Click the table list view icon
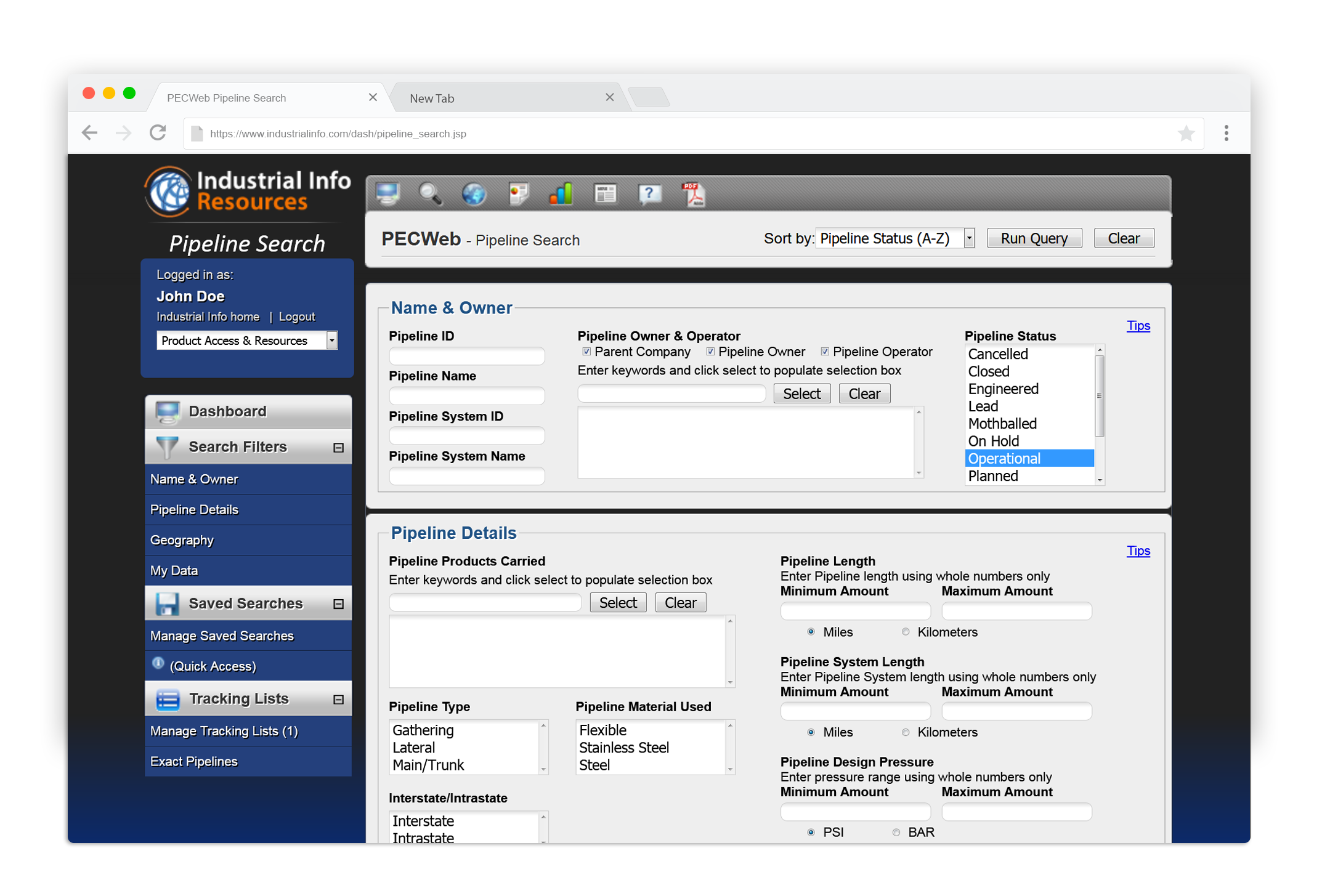 click(606, 194)
